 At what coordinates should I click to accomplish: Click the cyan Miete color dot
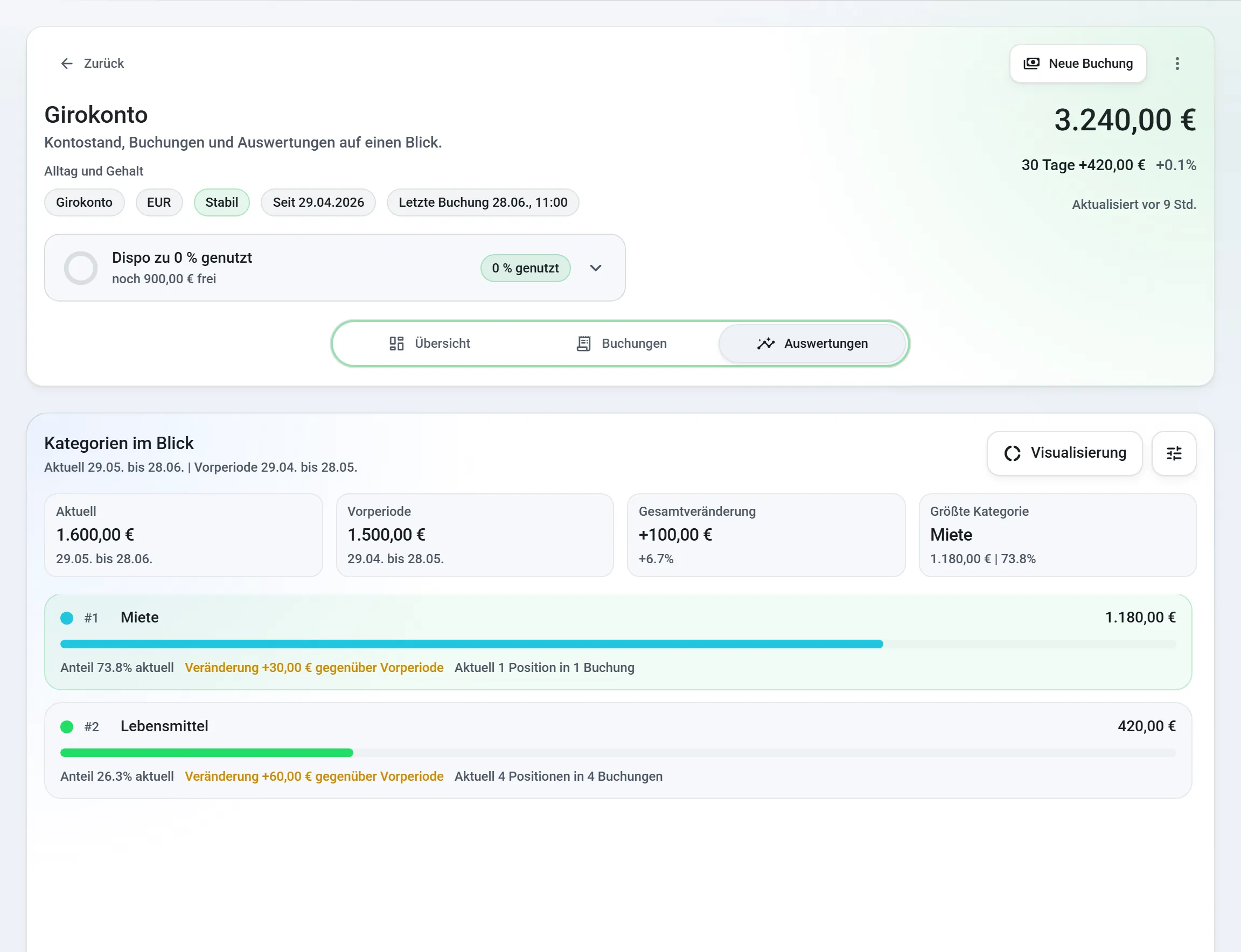click(x=67, y=618)
